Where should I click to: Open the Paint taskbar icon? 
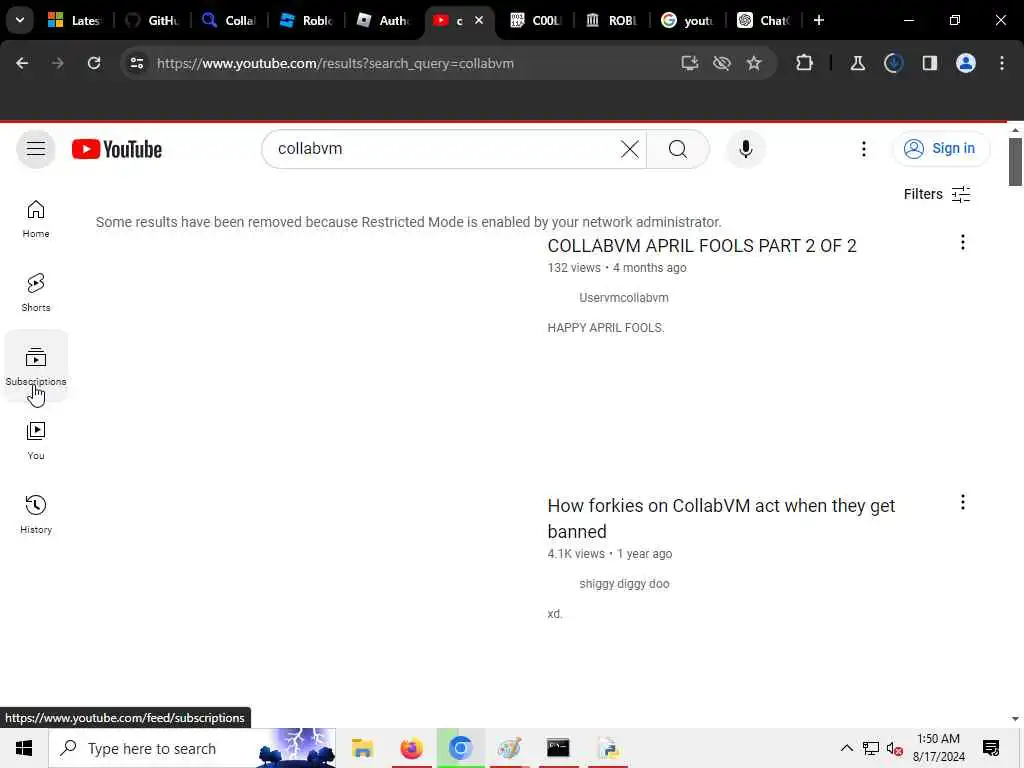pyautogui.click(x=509, y=748)
